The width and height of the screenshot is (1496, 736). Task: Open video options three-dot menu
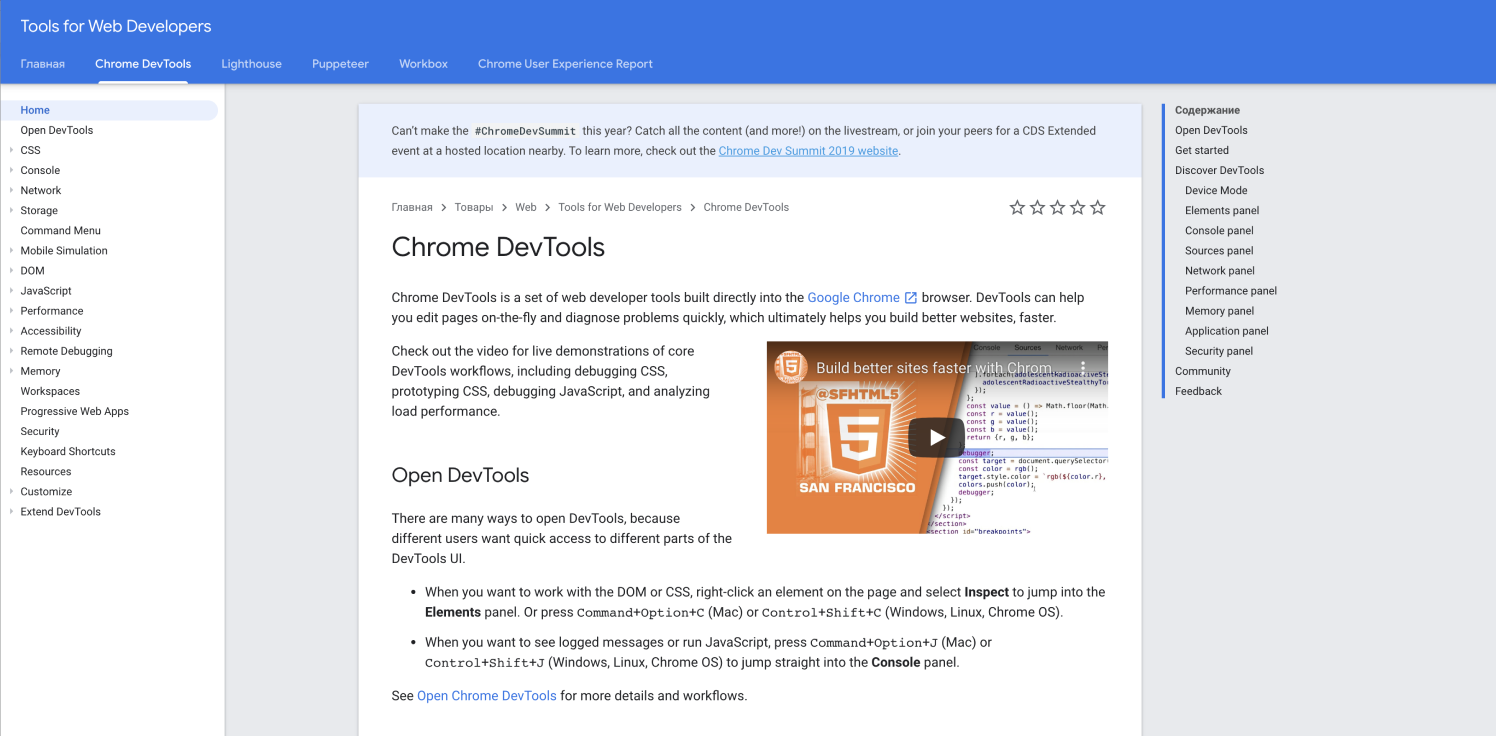click(1082, 367)
